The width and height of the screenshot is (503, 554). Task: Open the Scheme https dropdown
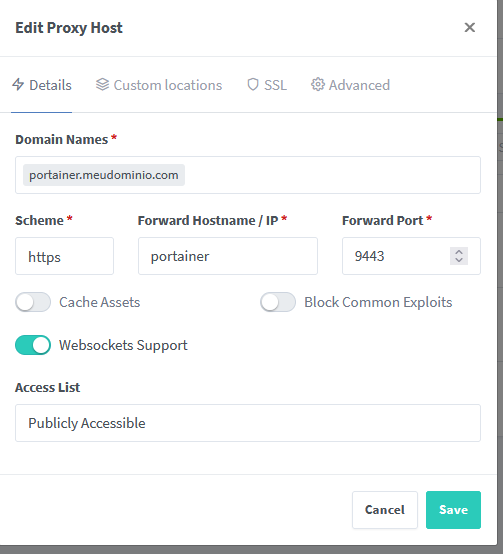(x=64, y=256)
